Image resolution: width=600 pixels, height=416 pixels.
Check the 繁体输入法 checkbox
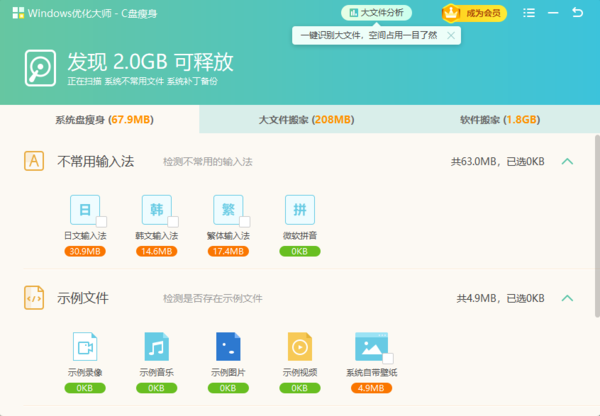[x=245, y=221]
